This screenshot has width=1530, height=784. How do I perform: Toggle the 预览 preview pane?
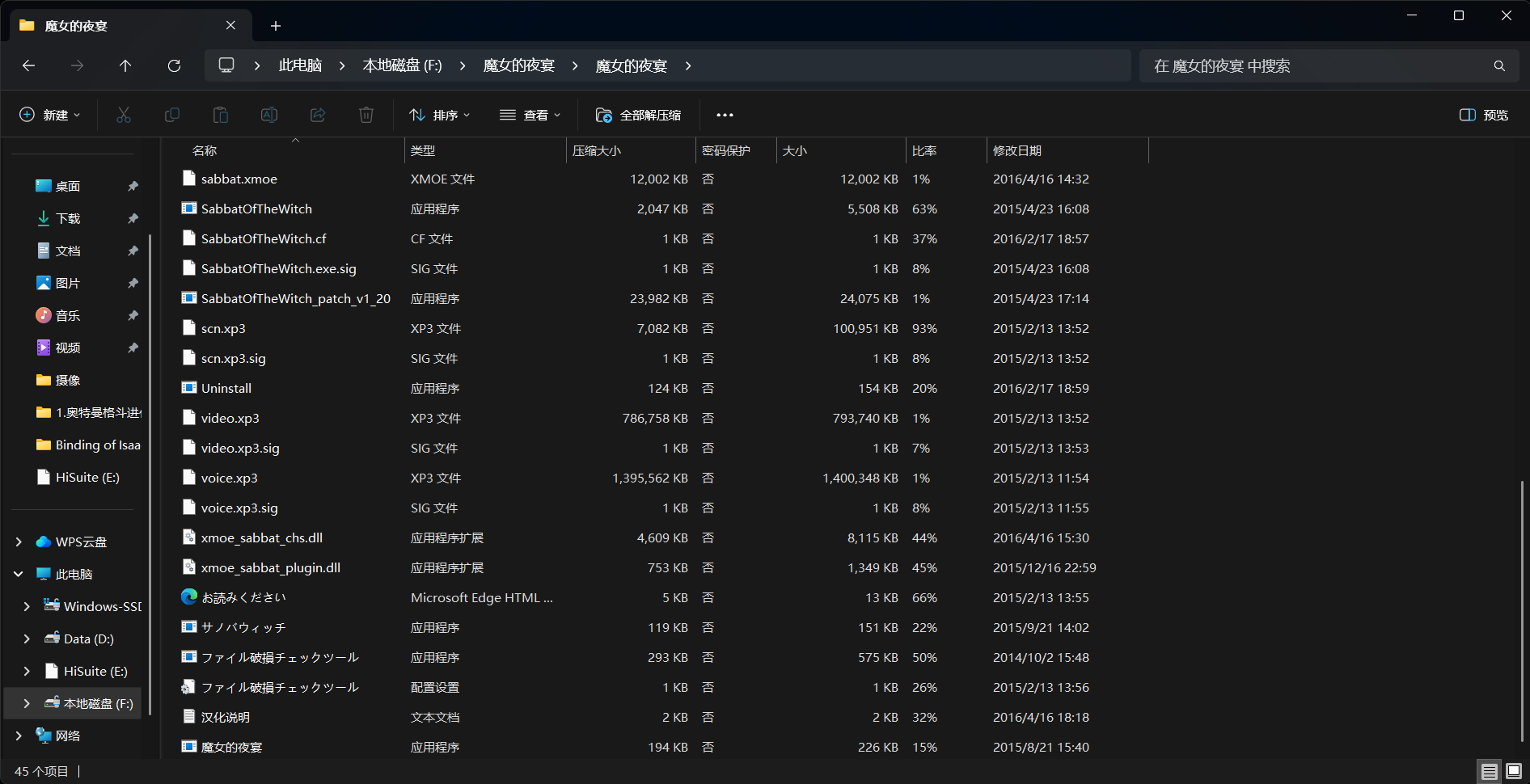click(x=1484, y=115)
